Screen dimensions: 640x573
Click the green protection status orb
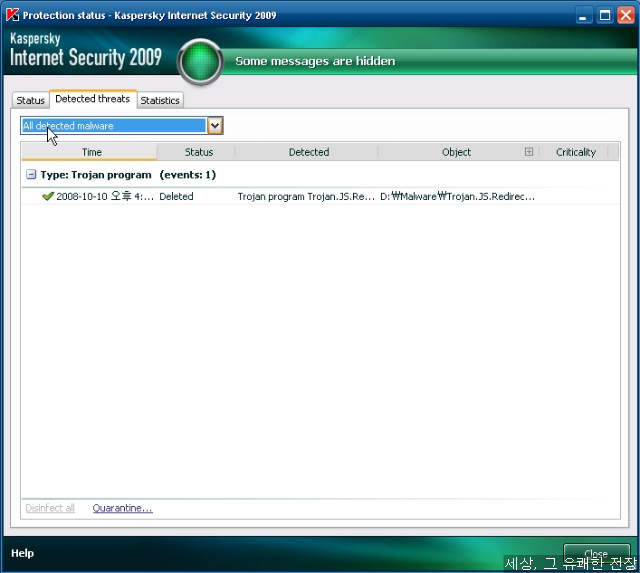(200, 62)
